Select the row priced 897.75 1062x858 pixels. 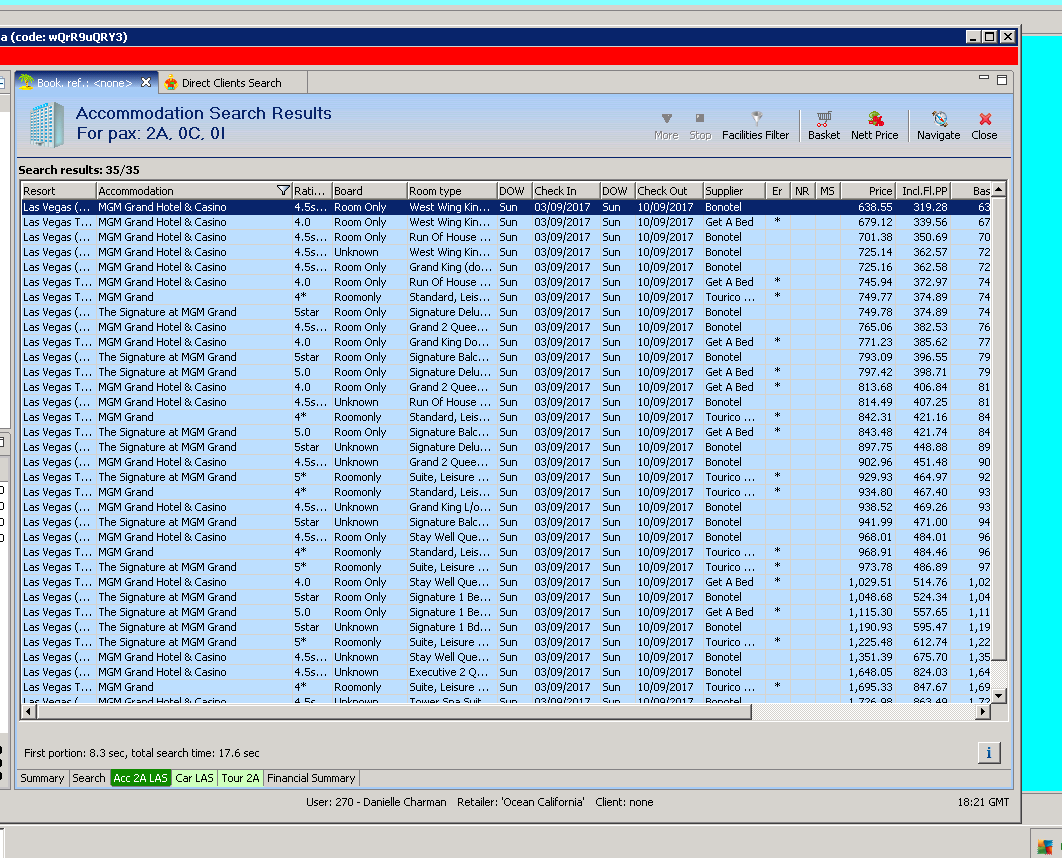[506, 447]
